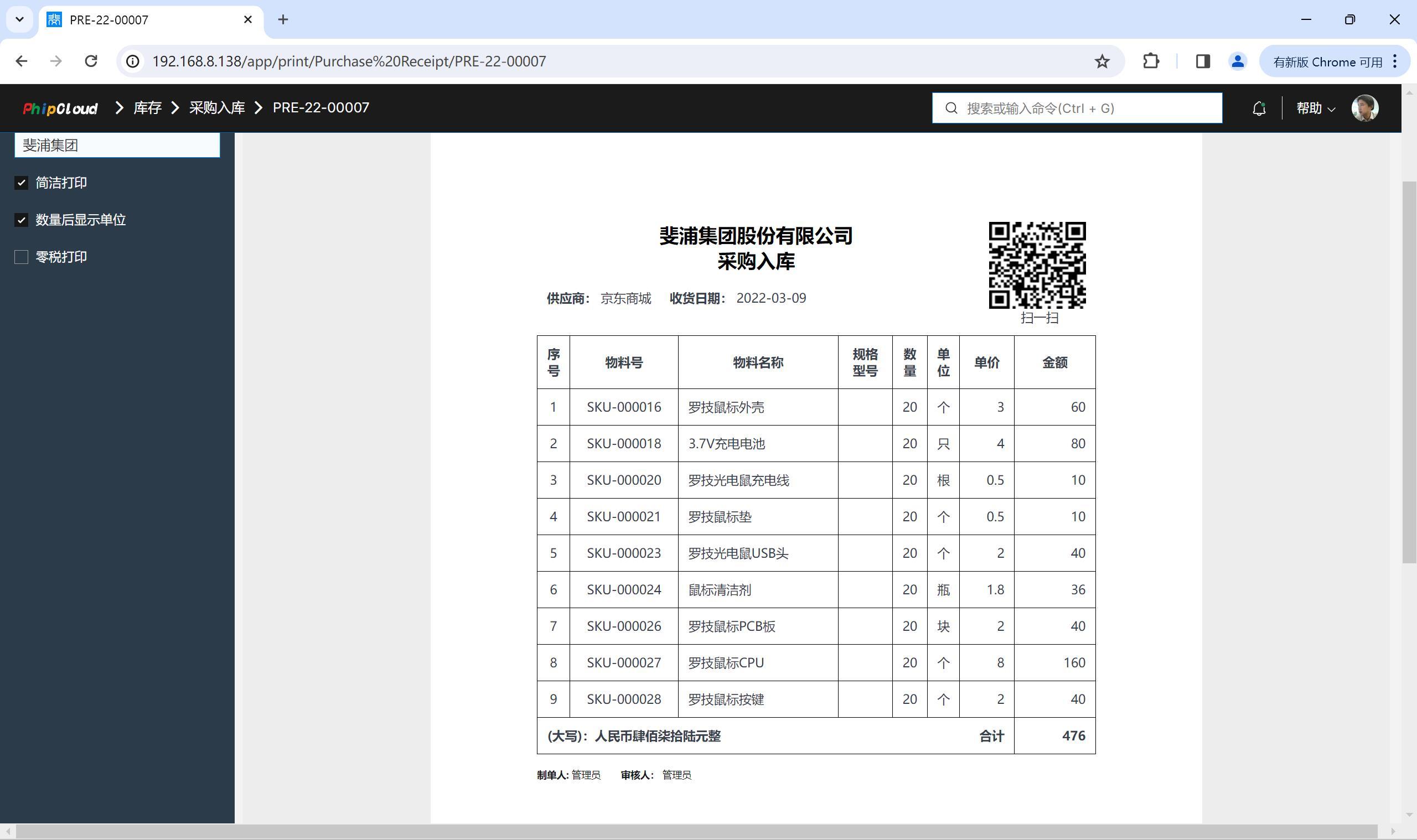Click 罗技鼠标按键 item name
1417x840 pixels.
726,699
